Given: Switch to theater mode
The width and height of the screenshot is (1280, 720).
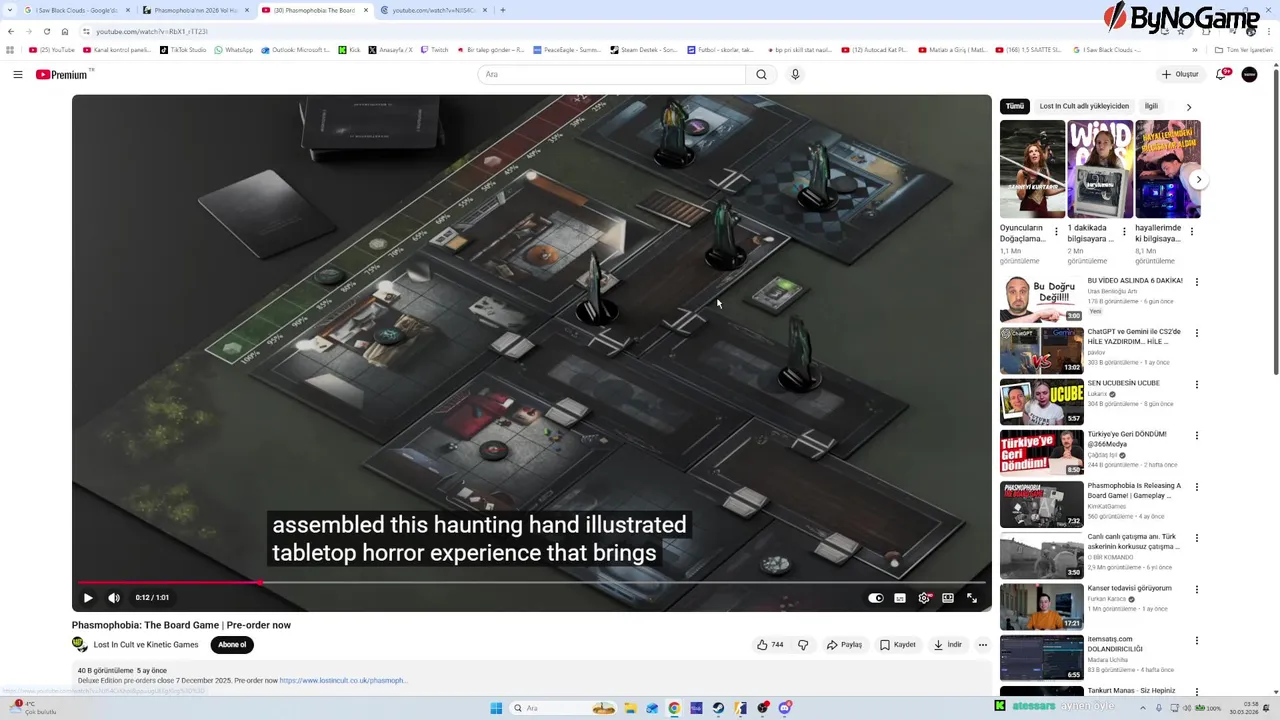Looking at the screenshot, I should 948,598.
